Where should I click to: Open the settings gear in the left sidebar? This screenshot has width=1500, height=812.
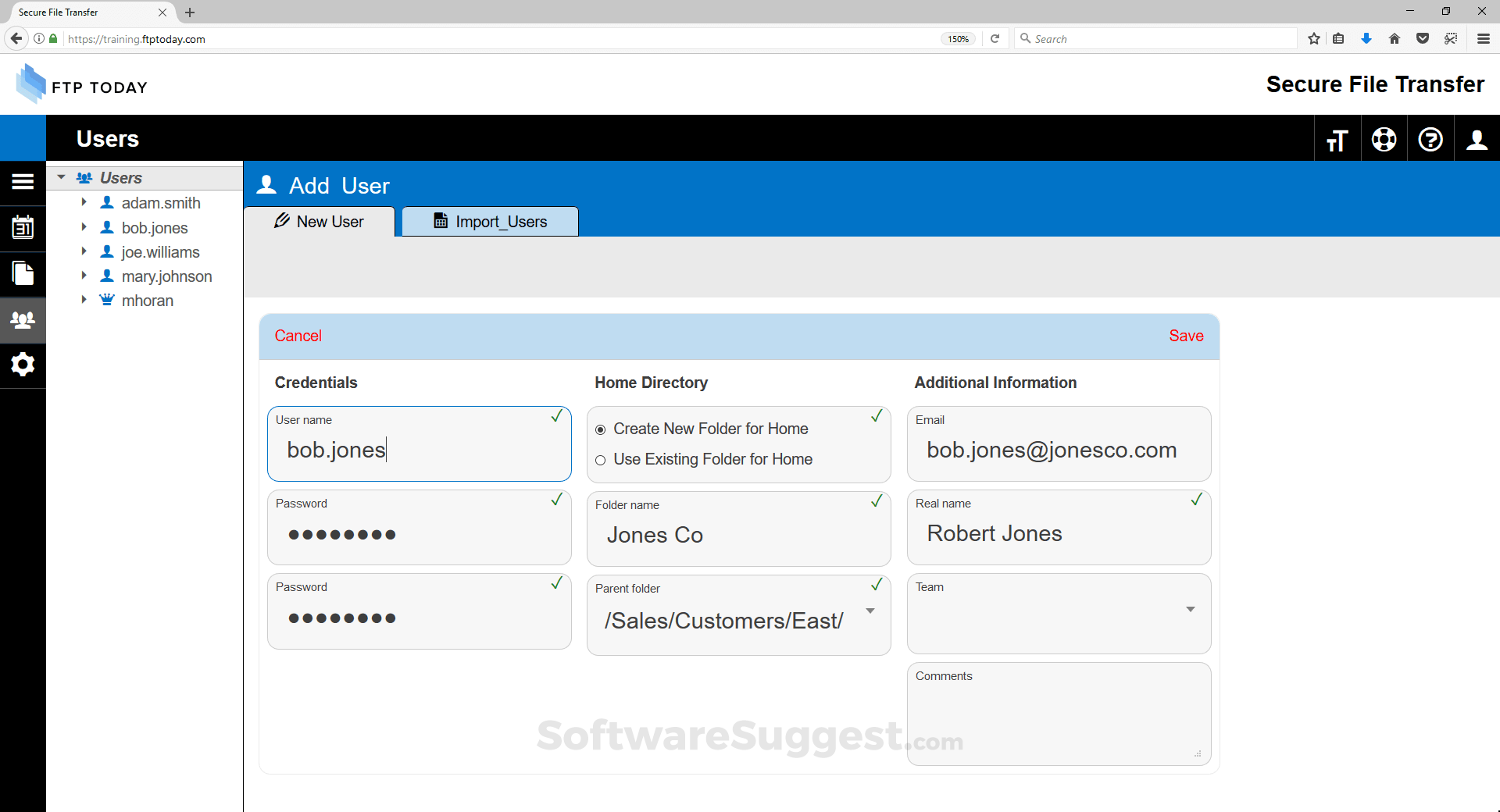pos(23,365)
